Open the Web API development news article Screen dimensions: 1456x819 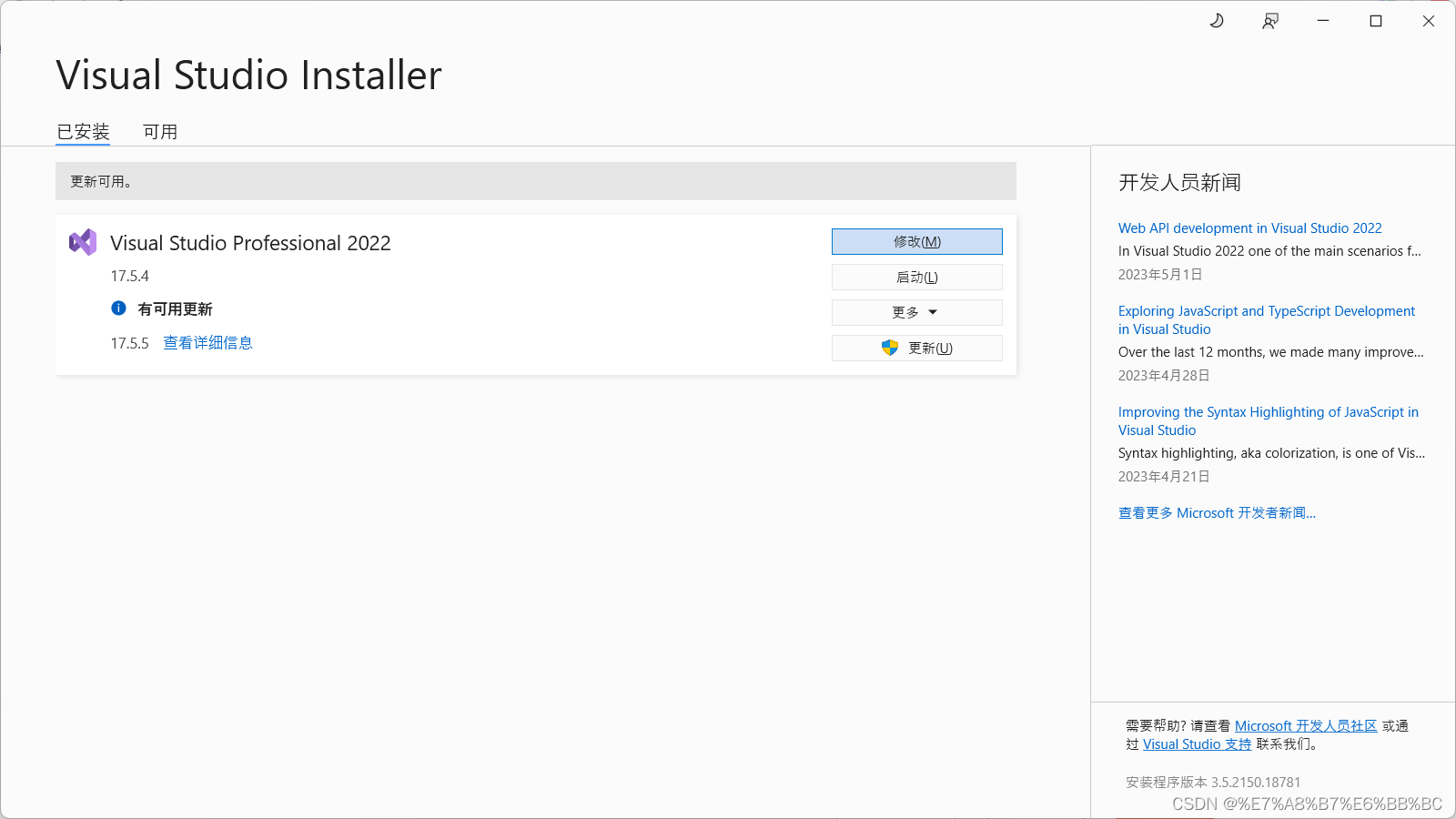[1249, 227]
